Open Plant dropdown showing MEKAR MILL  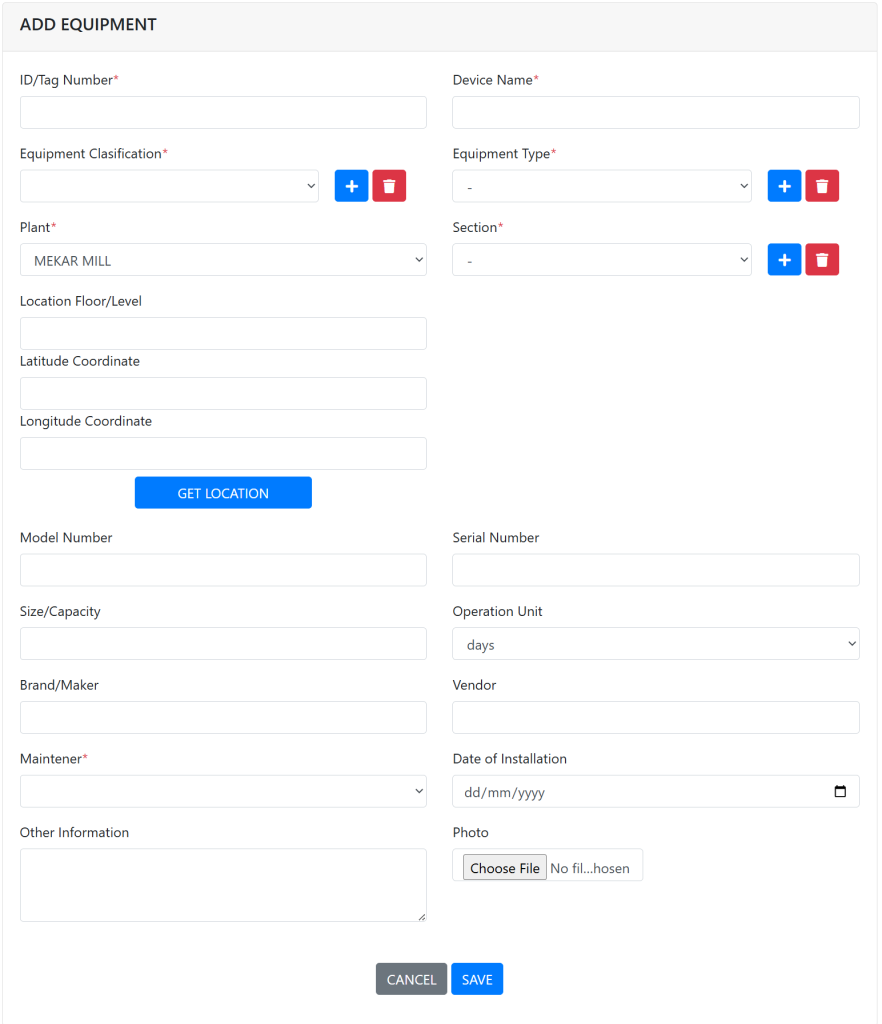click(x=223, y=260)
